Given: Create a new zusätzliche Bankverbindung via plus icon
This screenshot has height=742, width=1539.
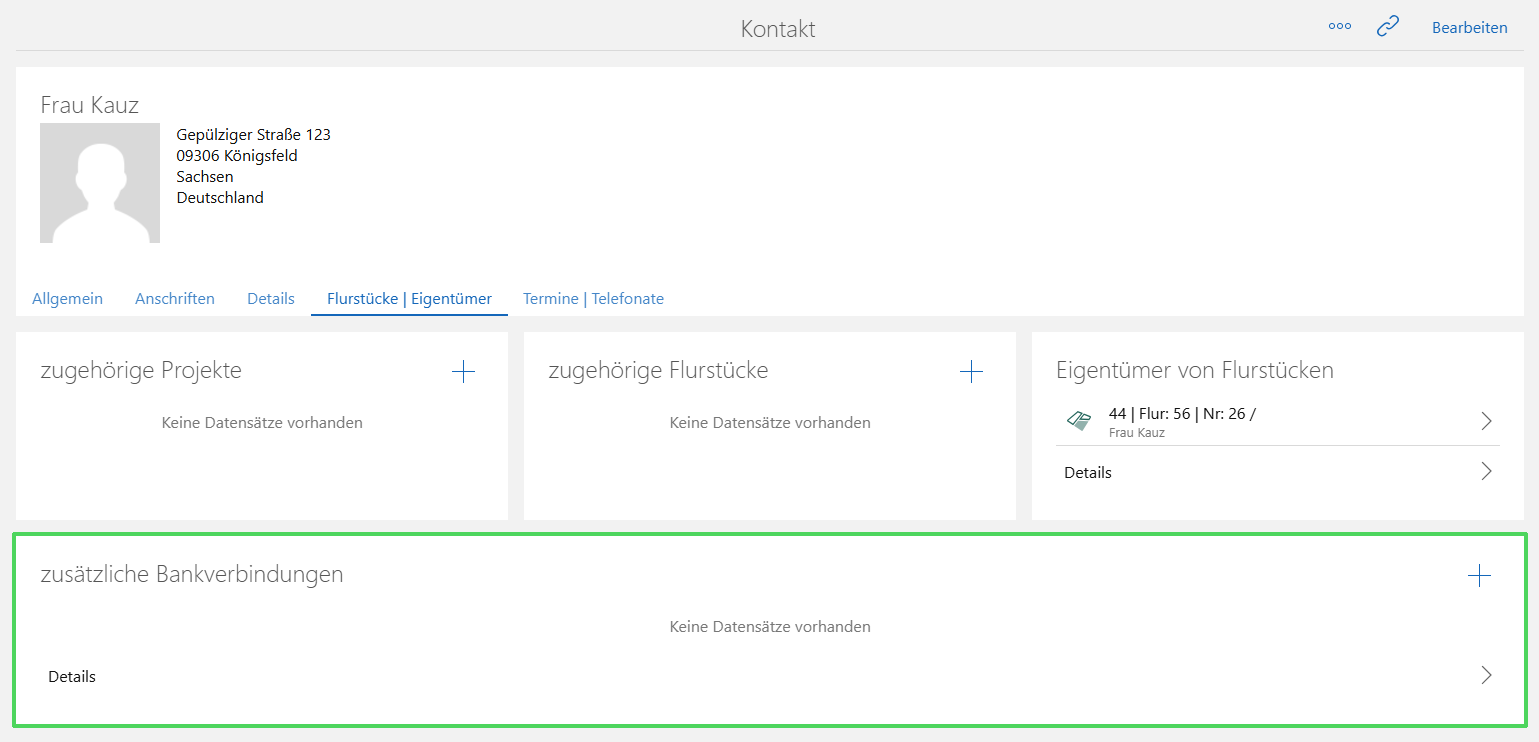Looking at the screenshot, I should coord(1478,575).
